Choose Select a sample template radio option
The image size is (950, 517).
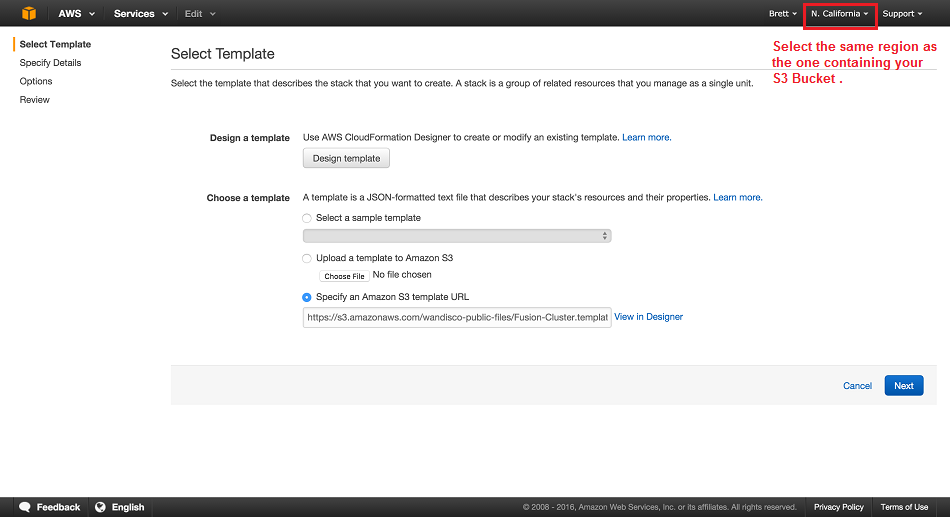[307, 218]
